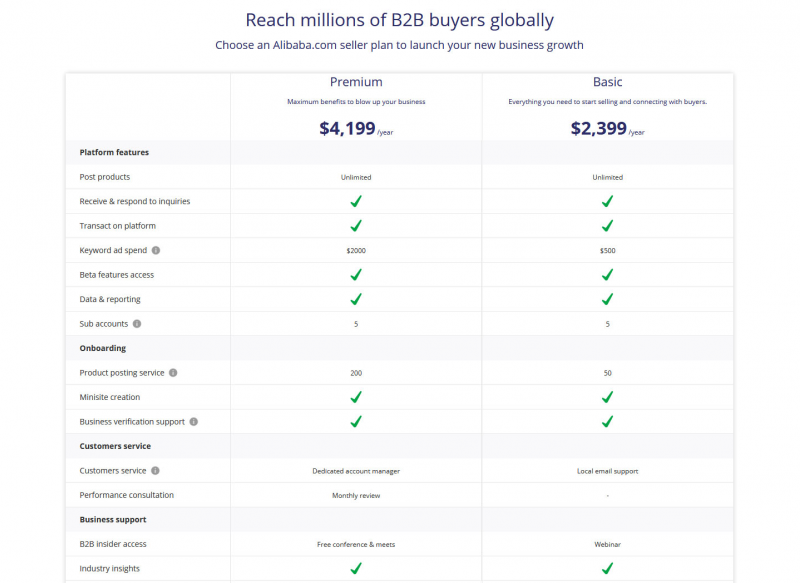The width and height of the screenshot is (800, 583).
Task: Click the "Business support" section header
Action: click(x=113, y=520)
